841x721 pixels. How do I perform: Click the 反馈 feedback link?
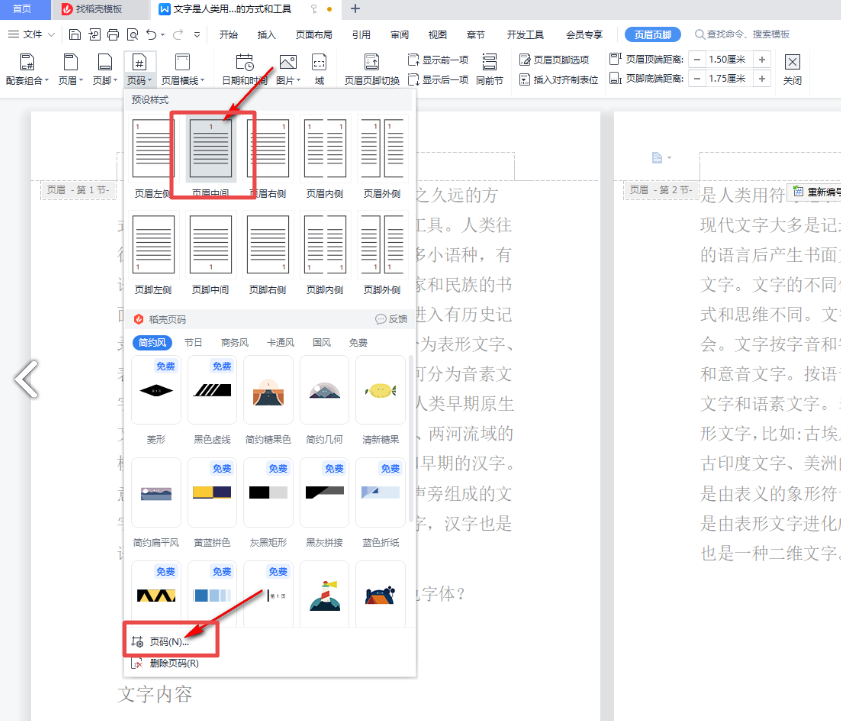(x=392, y=319)
